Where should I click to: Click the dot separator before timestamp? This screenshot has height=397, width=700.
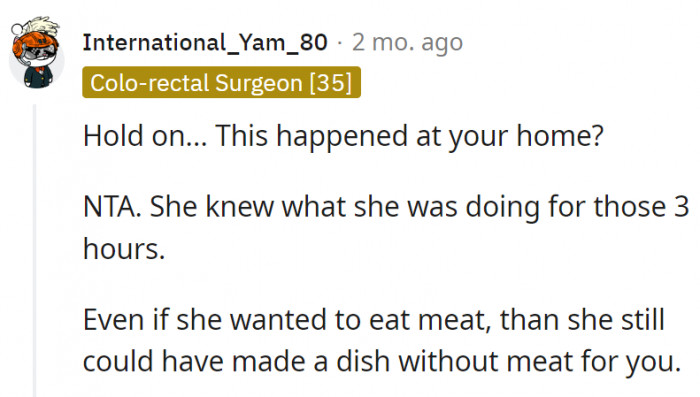point(340,43)
